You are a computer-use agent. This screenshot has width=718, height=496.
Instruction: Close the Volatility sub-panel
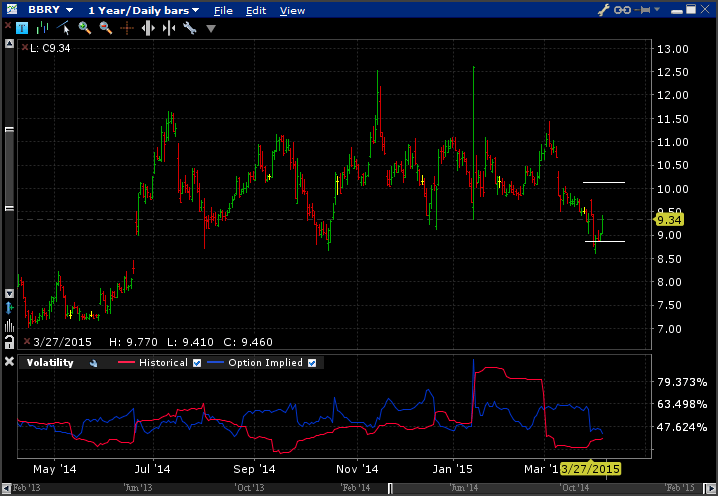[9, 362]
